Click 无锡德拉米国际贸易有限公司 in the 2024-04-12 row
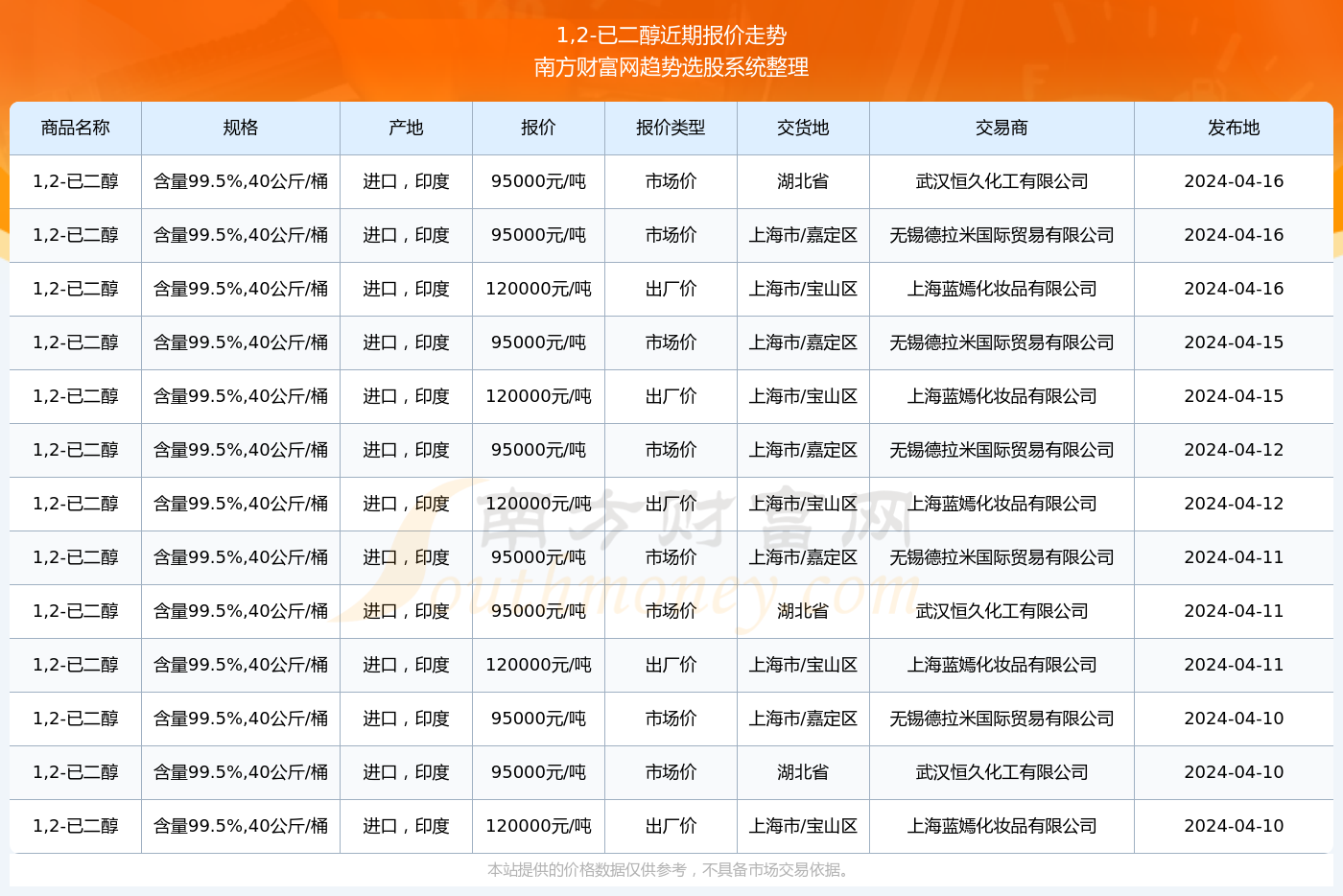The image size is (1343, 896). (x=1001, y=450)
